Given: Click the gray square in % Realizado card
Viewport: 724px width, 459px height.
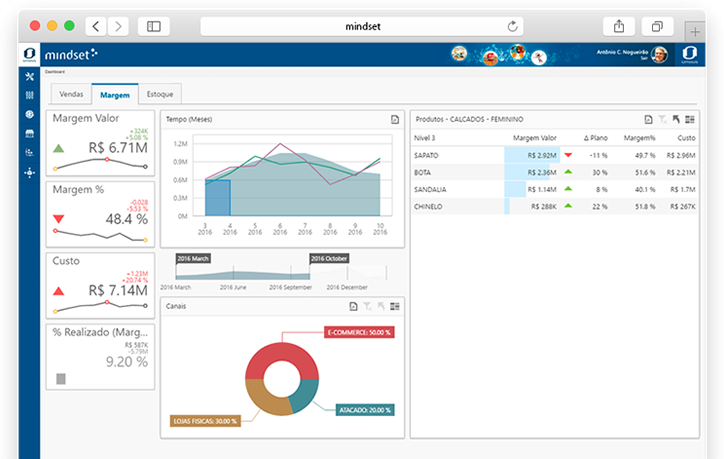Looking at the screenshot, I should tap(61, 379).
